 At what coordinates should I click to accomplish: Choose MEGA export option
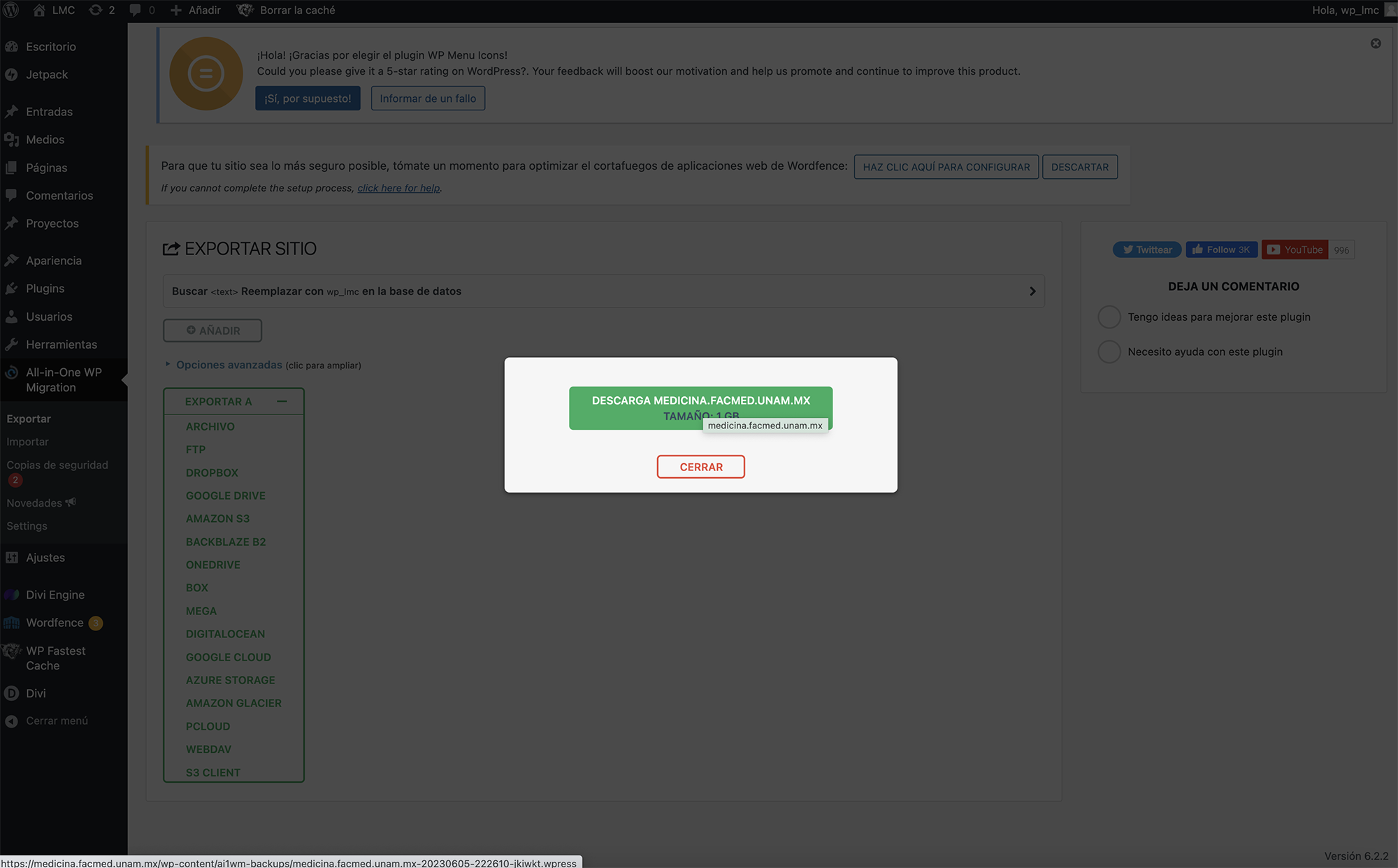201,611
